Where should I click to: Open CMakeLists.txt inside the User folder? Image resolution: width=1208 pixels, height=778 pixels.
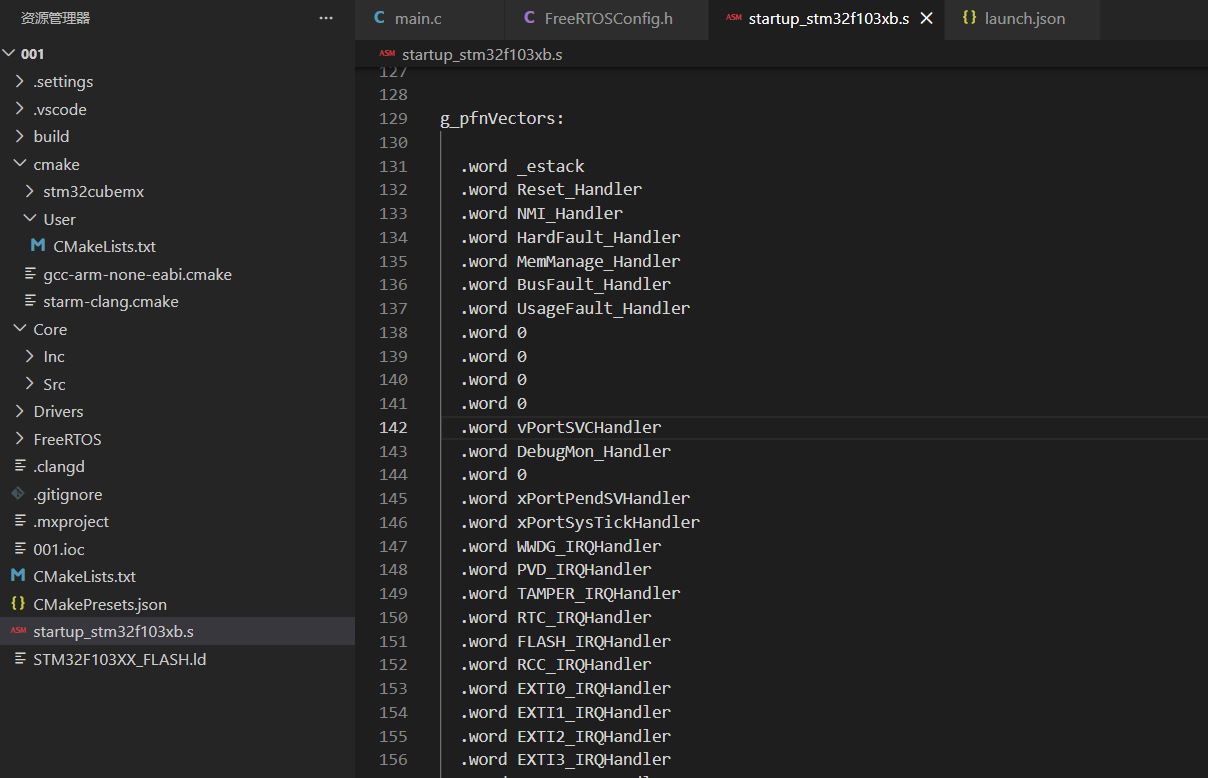tap(104, 246)
